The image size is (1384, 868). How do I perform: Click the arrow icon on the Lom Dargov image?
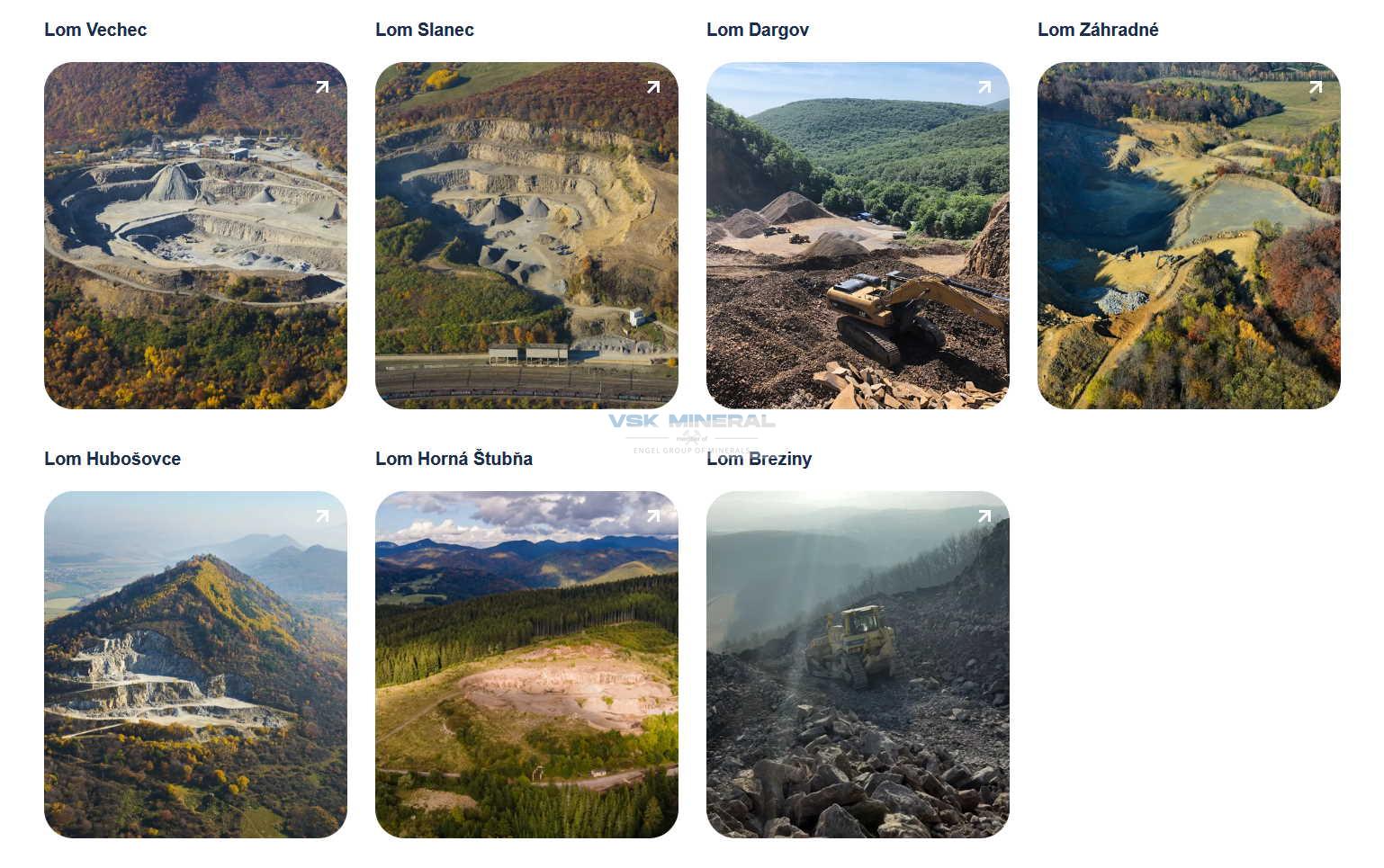point(984,87)
